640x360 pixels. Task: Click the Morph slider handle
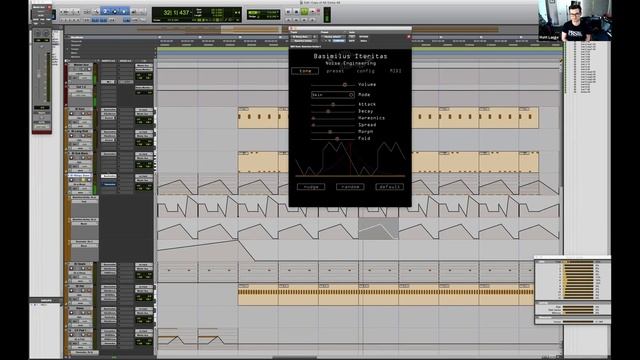click(330, 132)
